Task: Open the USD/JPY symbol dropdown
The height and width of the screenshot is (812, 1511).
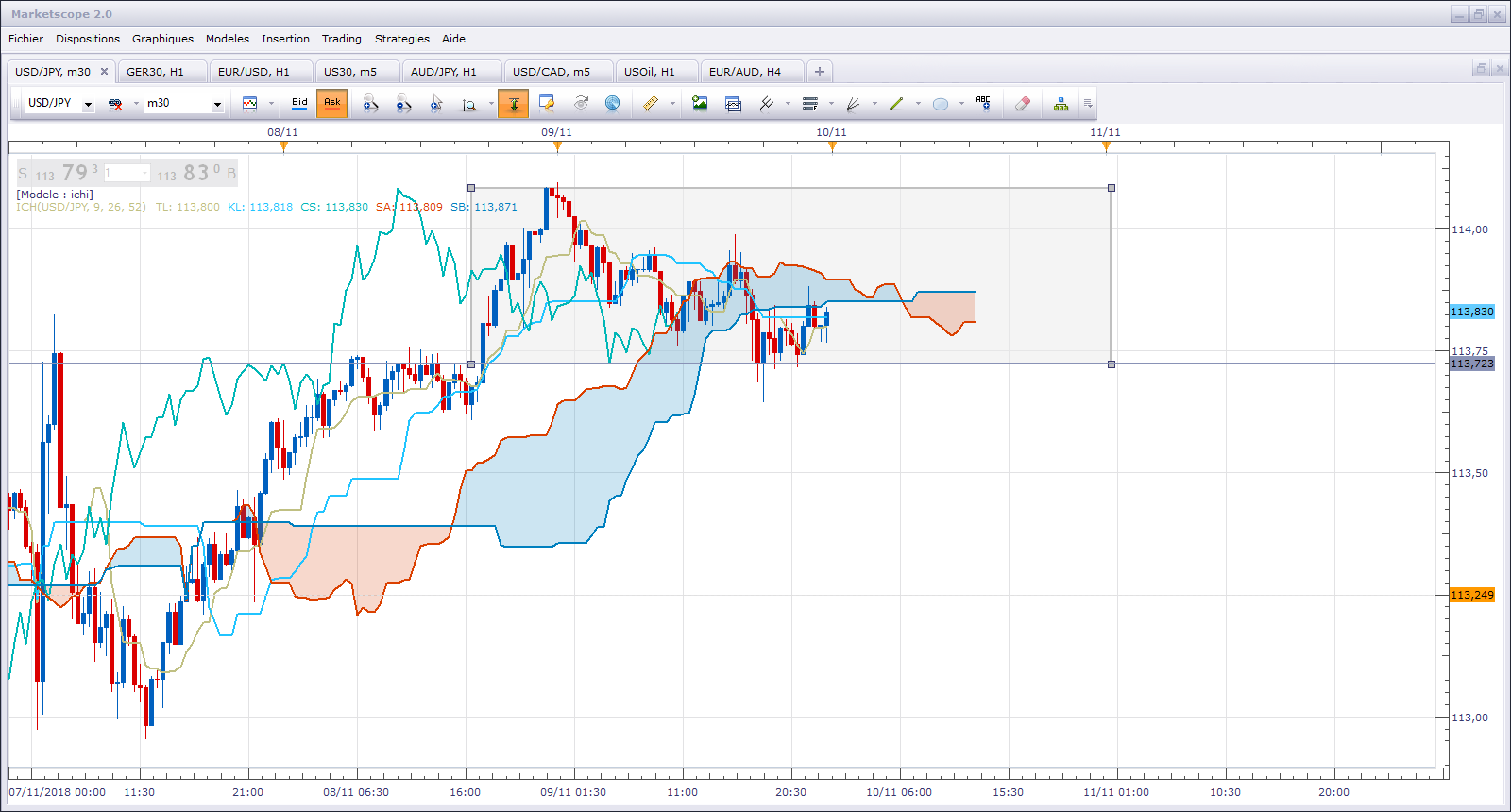Action: click(88, 104)
